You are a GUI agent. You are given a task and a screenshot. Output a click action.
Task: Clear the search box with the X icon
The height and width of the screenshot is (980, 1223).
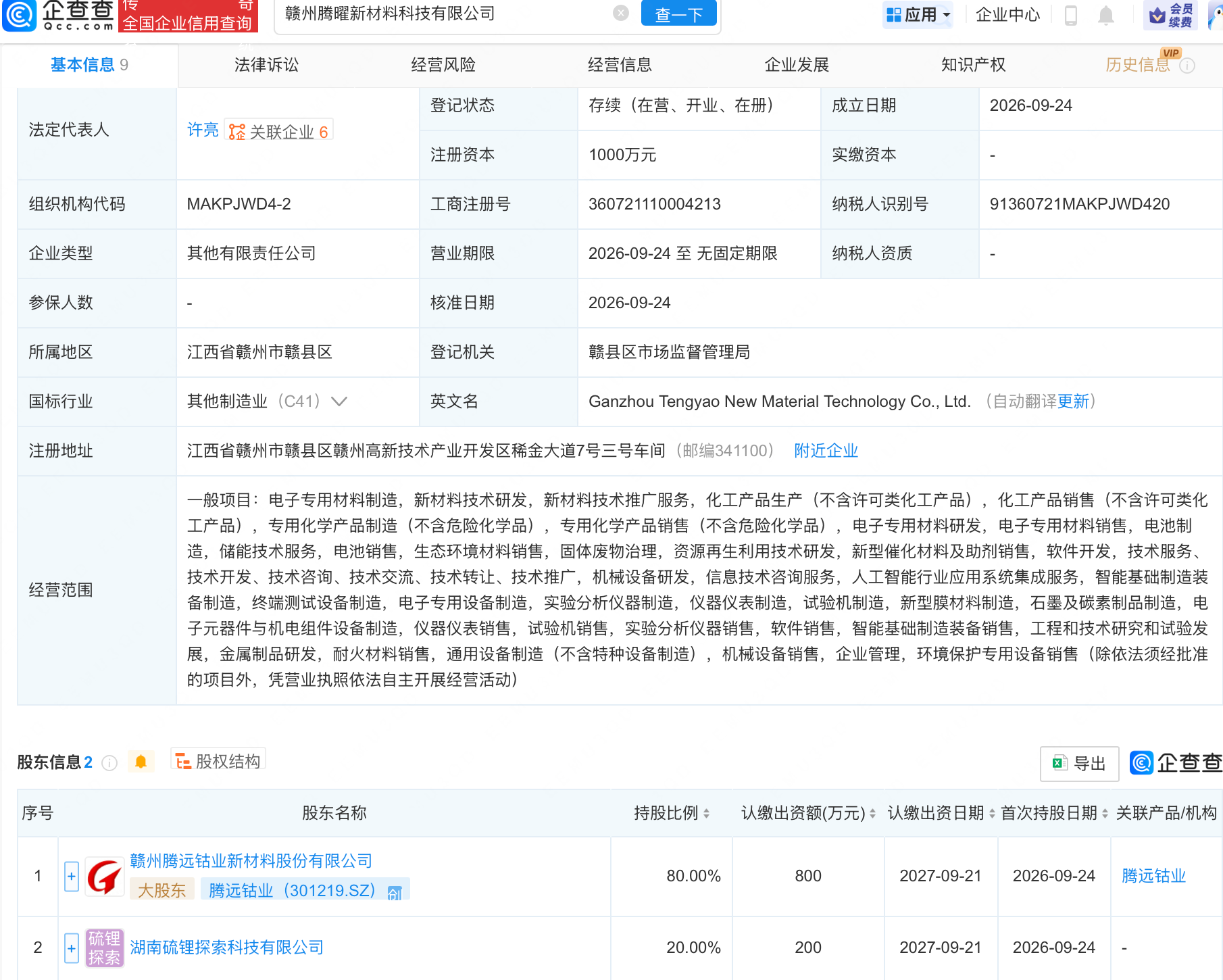[621, 13]
